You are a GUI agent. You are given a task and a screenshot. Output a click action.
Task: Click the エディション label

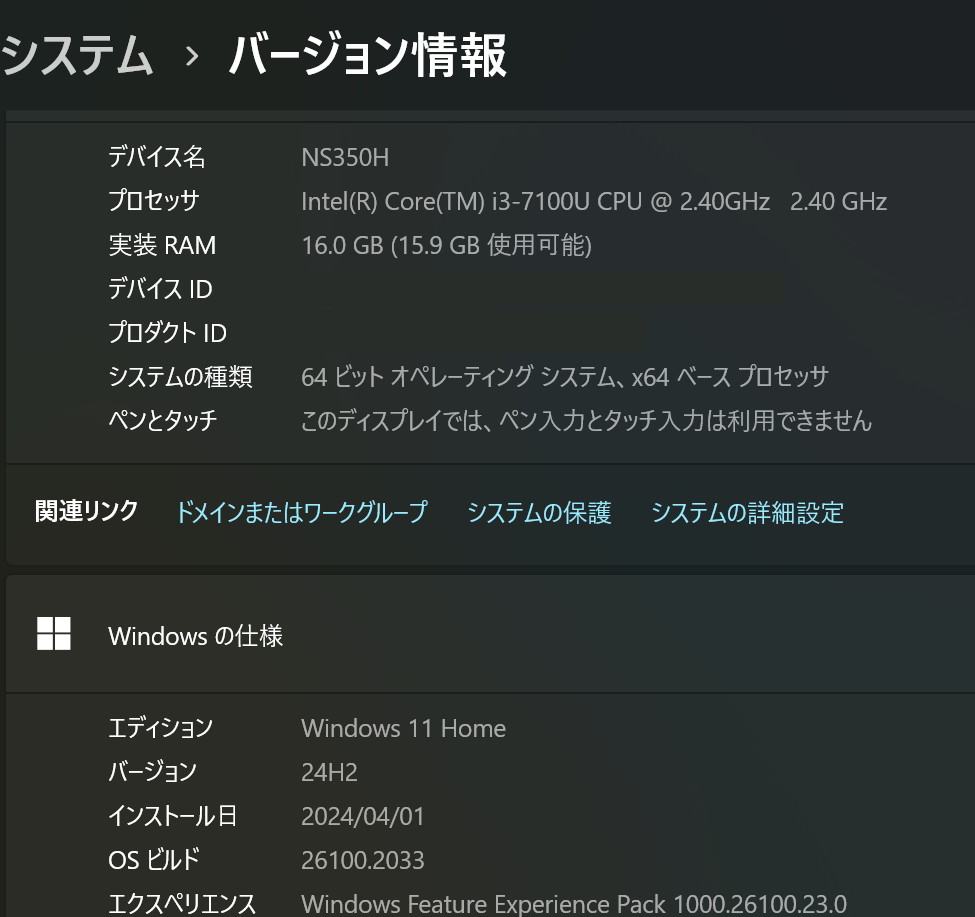coord(160,727)
